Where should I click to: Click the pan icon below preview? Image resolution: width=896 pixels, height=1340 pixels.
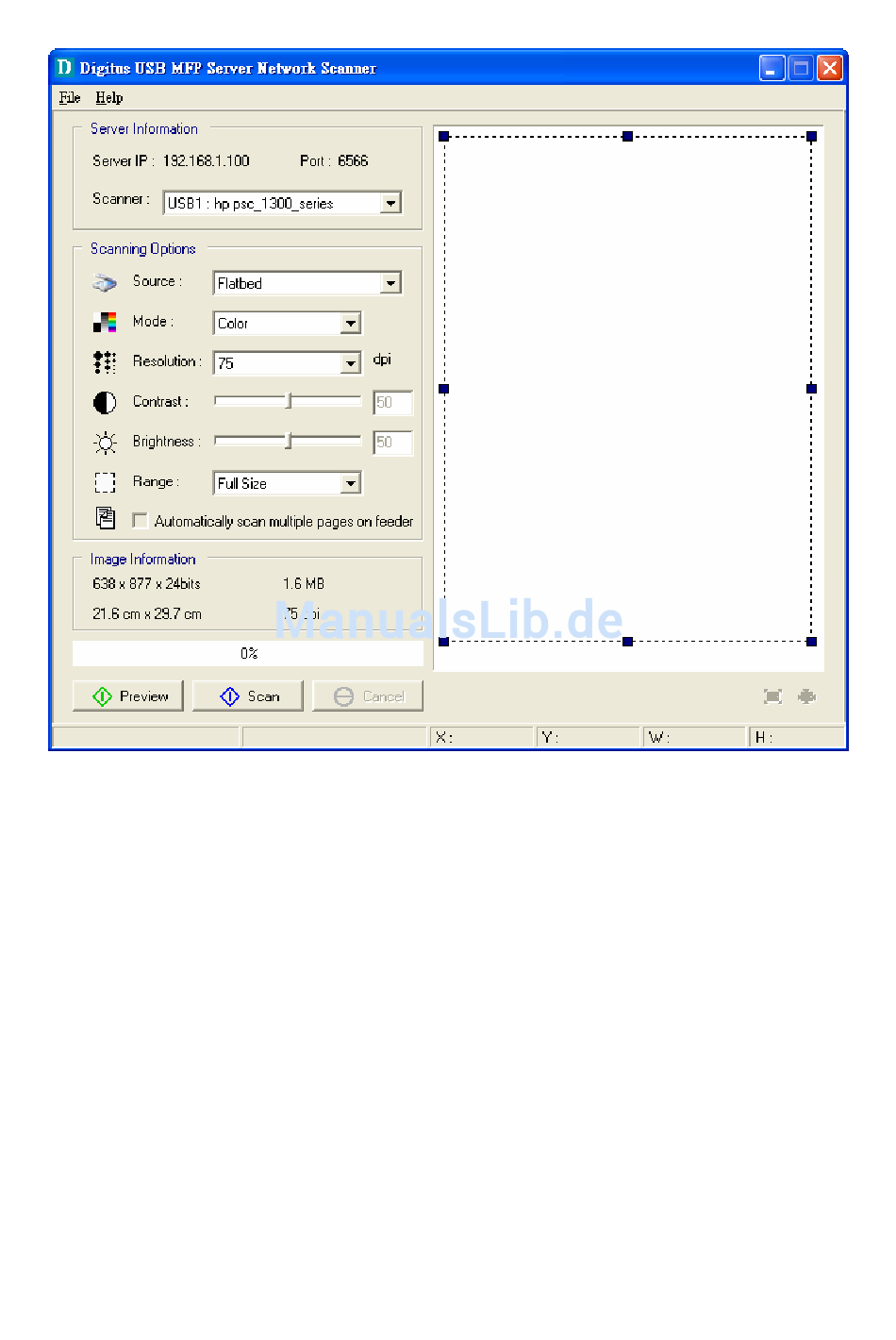coord(806,696)
